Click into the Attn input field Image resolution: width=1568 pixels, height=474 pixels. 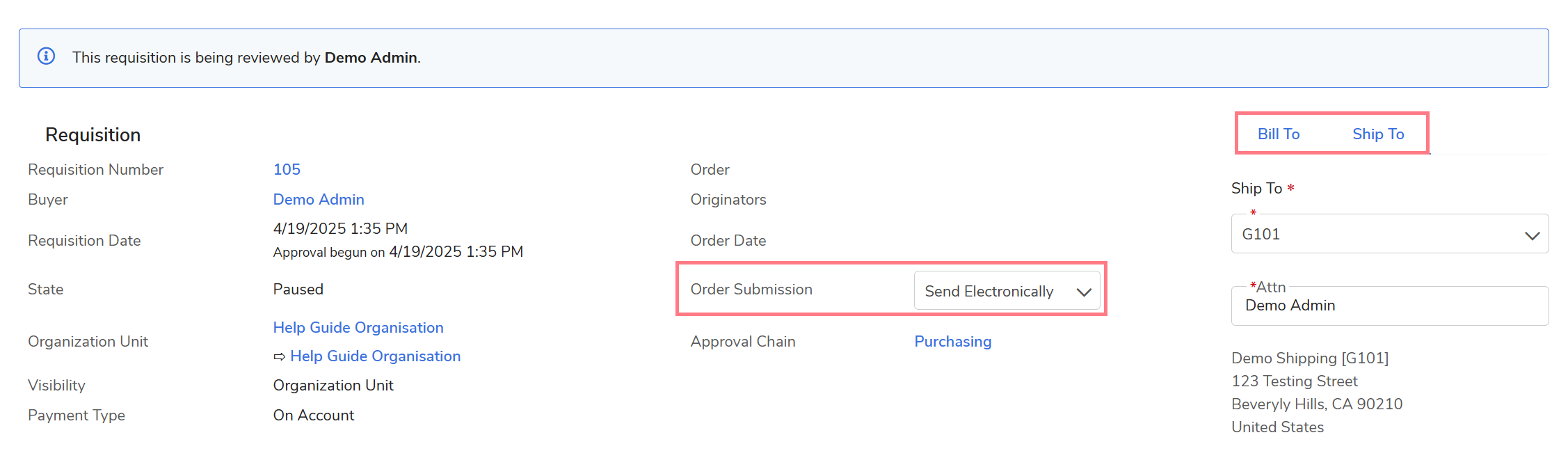click(1389, 306)
